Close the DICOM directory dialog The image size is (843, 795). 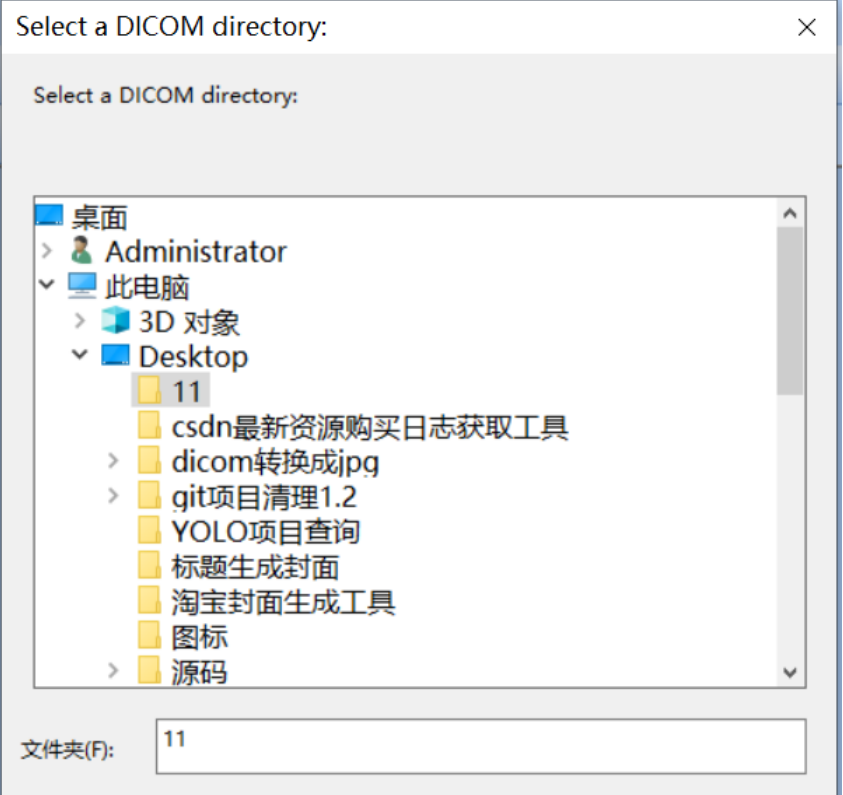(807, 27)
